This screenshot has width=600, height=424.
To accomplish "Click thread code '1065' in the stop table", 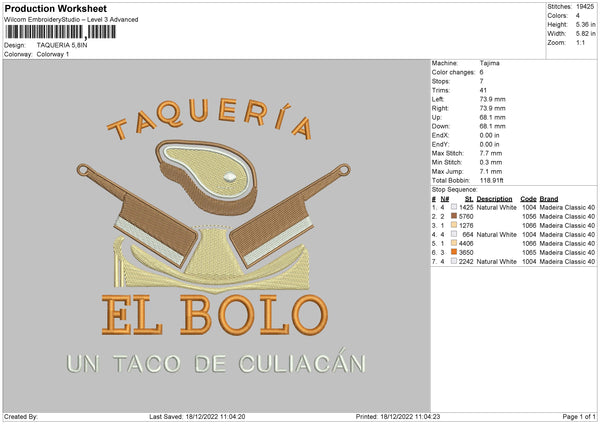I will [x=529, y=253].
